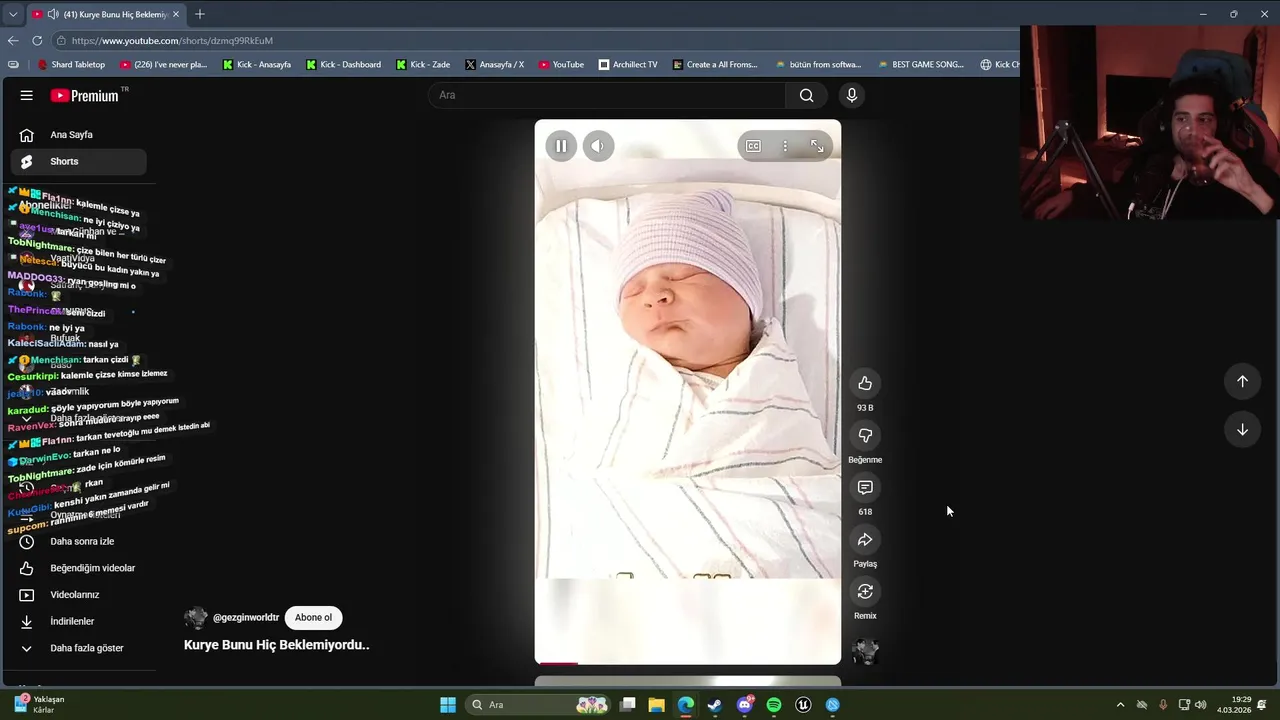Go to the next Short using down arrow
The height and width of the screenshot is (720, 1280).
pos(1242,429)
